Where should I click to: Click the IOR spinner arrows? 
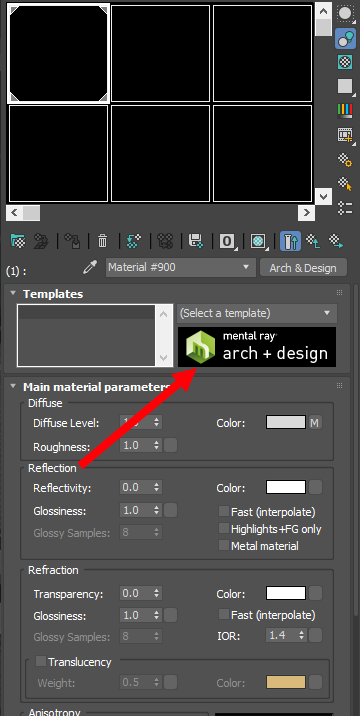coord(302,635)
